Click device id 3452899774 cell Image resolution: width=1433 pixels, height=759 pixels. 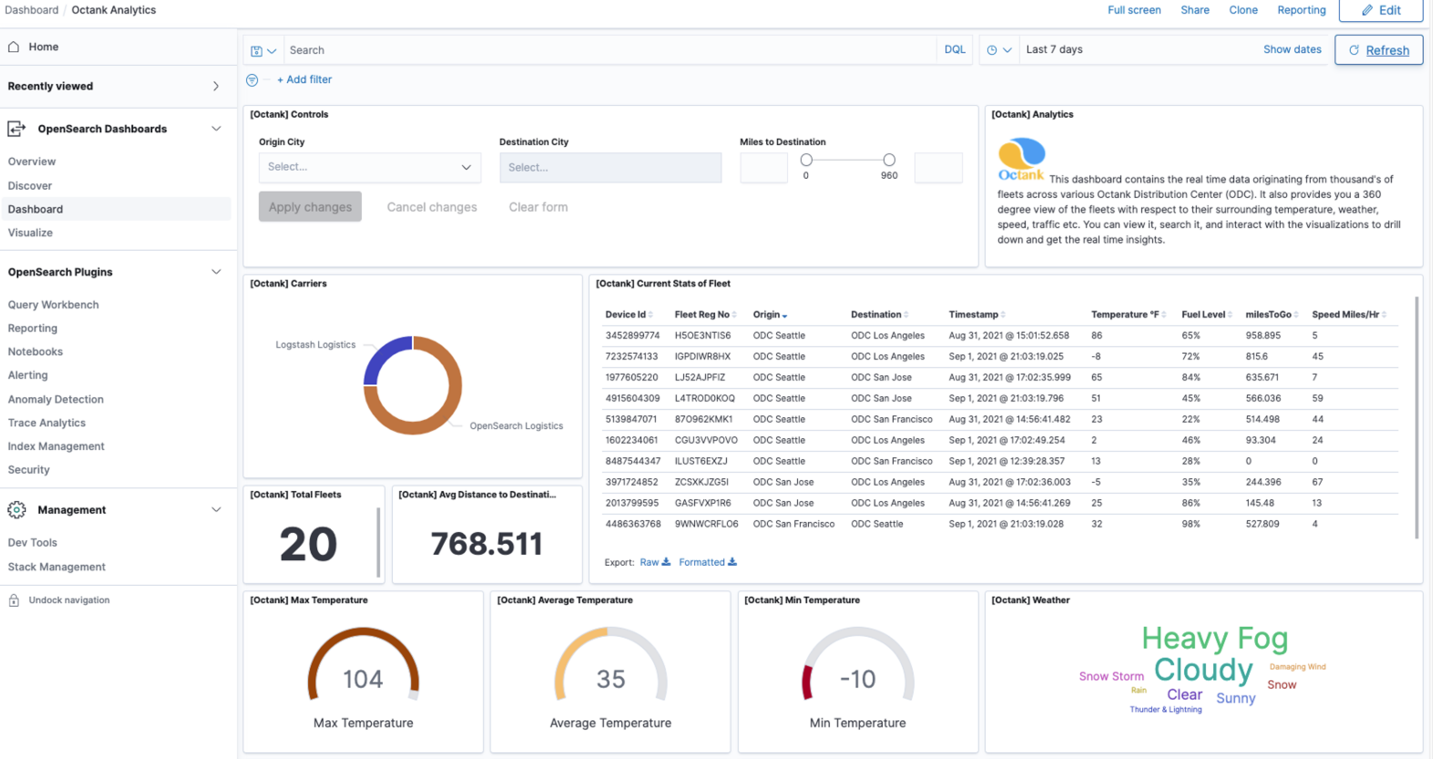633,336
